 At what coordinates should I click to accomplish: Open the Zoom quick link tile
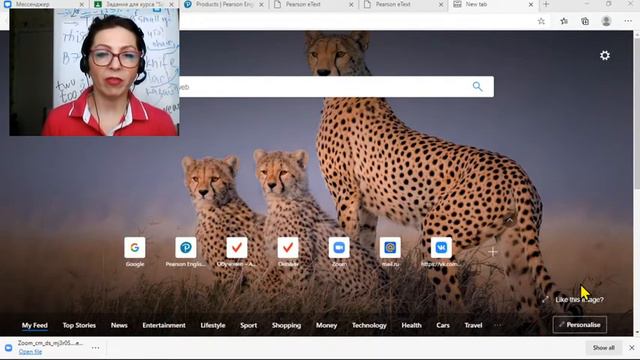(339, 247)
